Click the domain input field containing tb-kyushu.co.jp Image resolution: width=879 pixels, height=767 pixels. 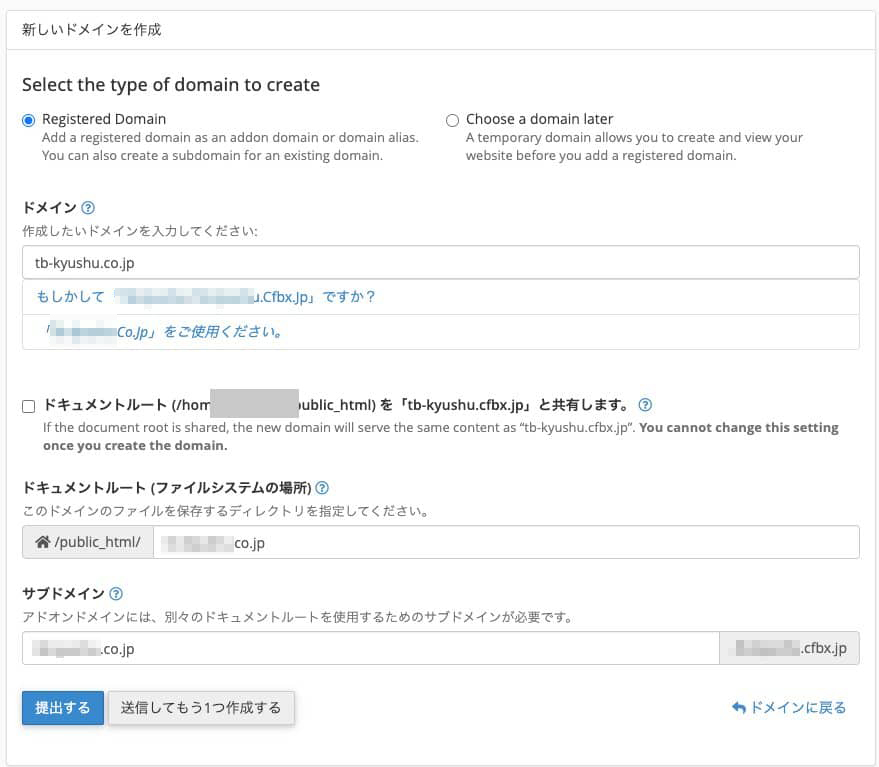click(x=441, y=262)
